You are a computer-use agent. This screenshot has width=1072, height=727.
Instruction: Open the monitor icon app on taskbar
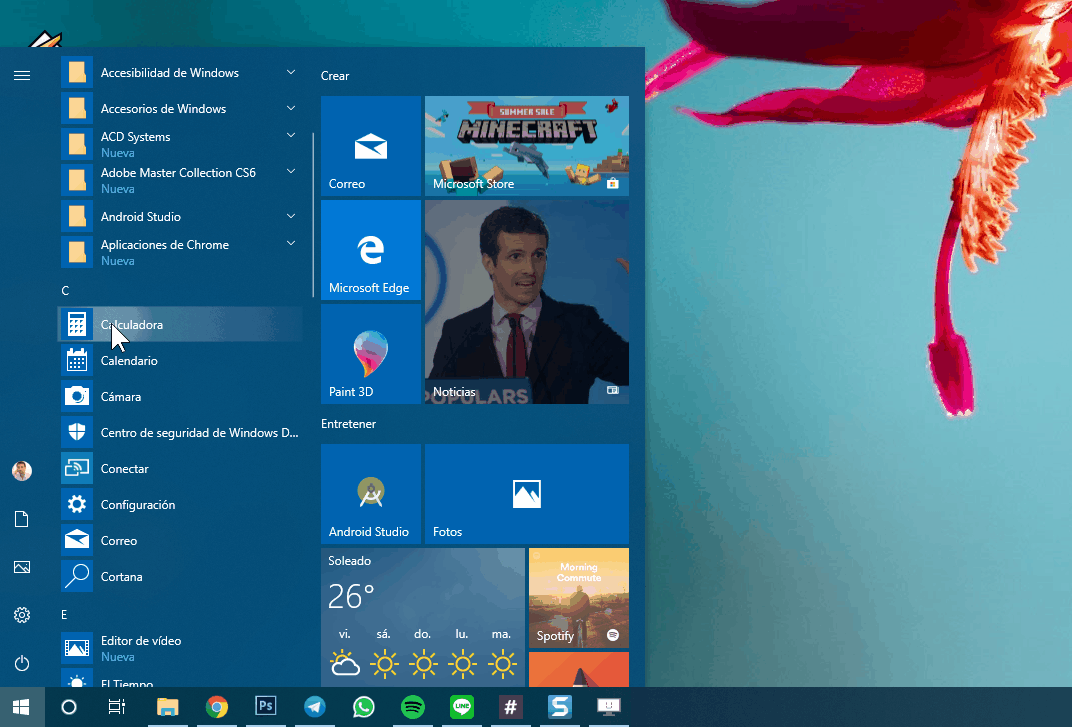point(608,706)
